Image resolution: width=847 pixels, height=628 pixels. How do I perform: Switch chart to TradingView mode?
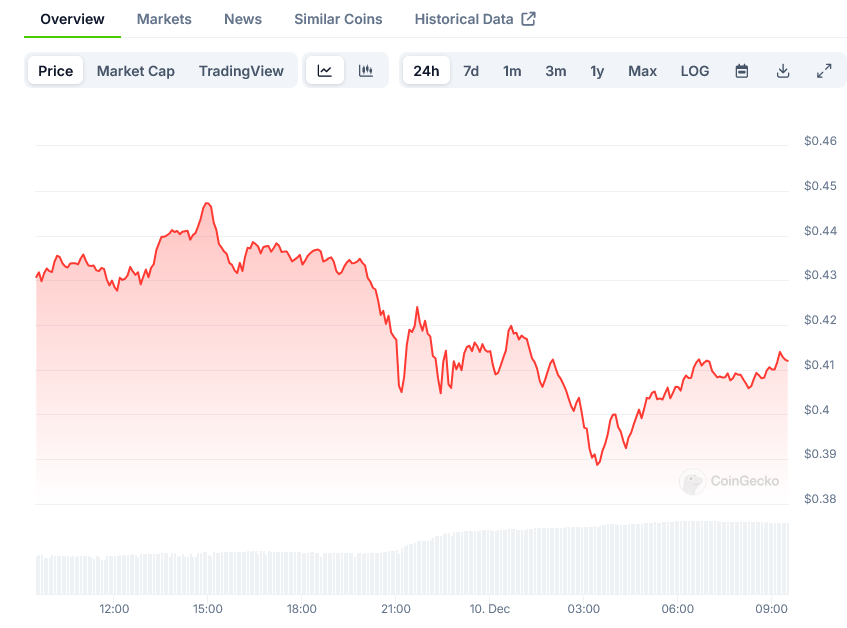[x=241, y=71]
